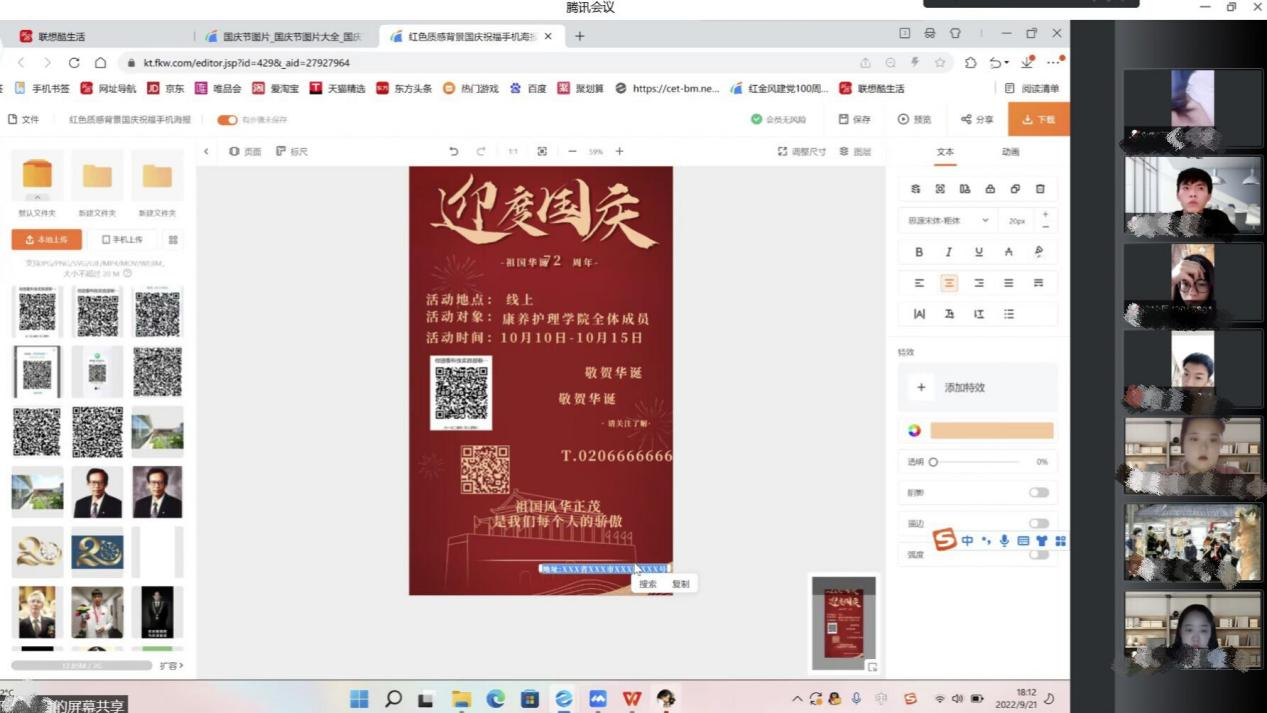Open Windows taskbar search
Image resolution: width=1267 pixels, height=713 pixels.
pyautogui.click(x=393, y=699)
